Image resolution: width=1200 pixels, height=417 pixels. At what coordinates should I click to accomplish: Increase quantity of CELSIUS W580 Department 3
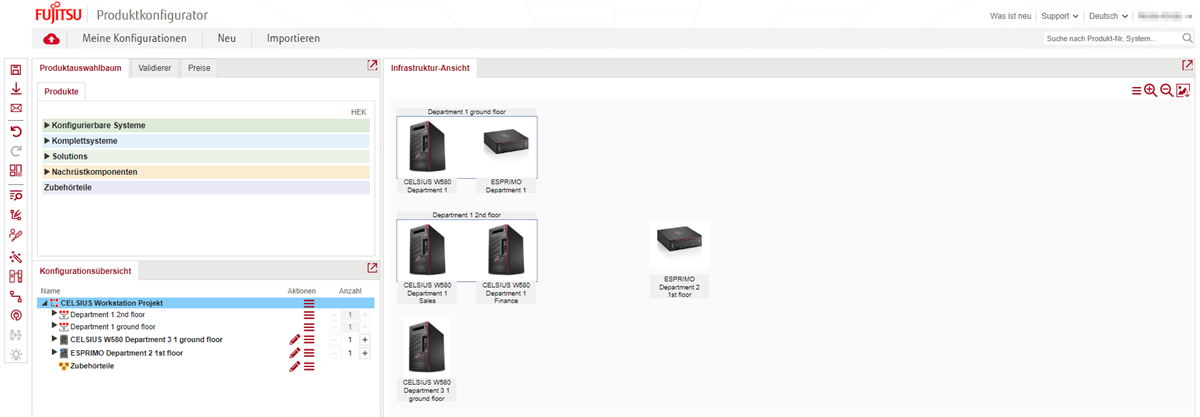[x=364, y=340]
